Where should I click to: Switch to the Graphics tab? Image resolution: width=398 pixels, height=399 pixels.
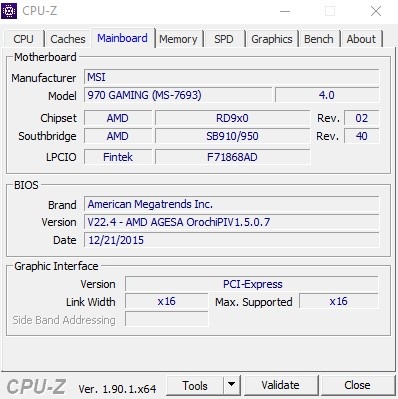[272, 39]
